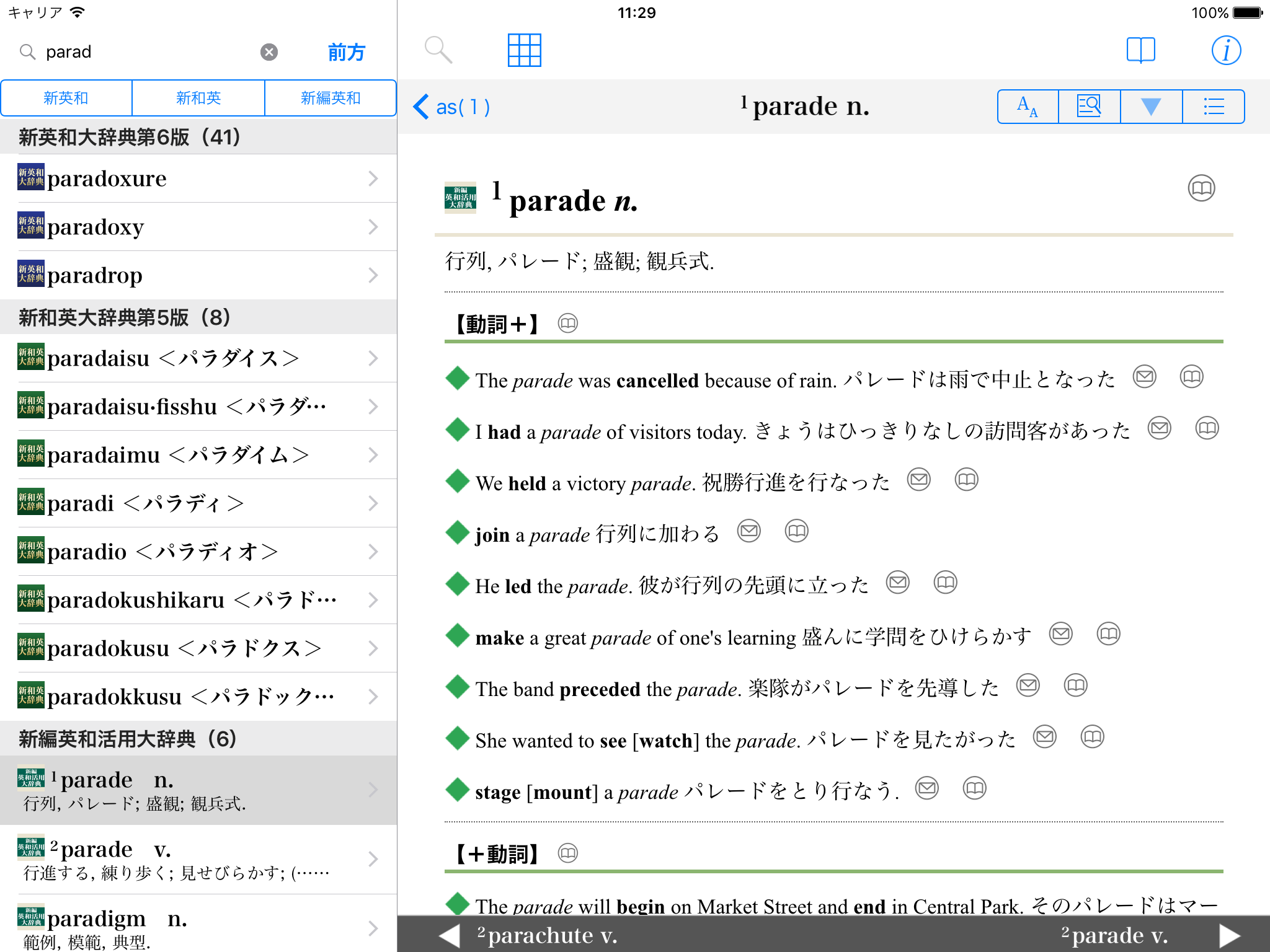Open the blue triangle dropdown menu
The height and width of the screenshot is (952, 1270).
1151,107
